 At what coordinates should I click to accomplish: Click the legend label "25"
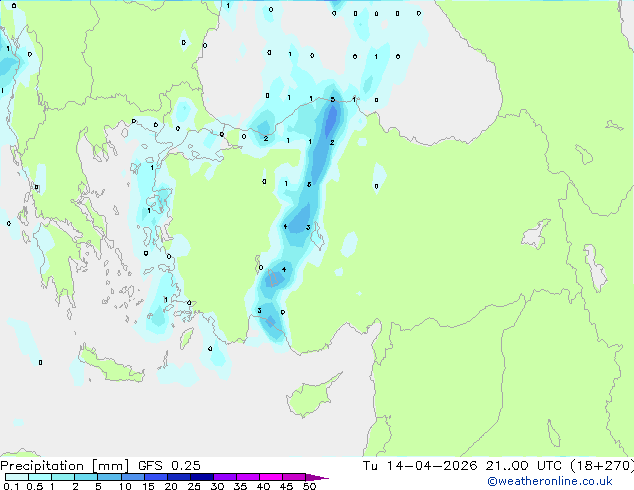pyautogui.click(x=194, y=486)
